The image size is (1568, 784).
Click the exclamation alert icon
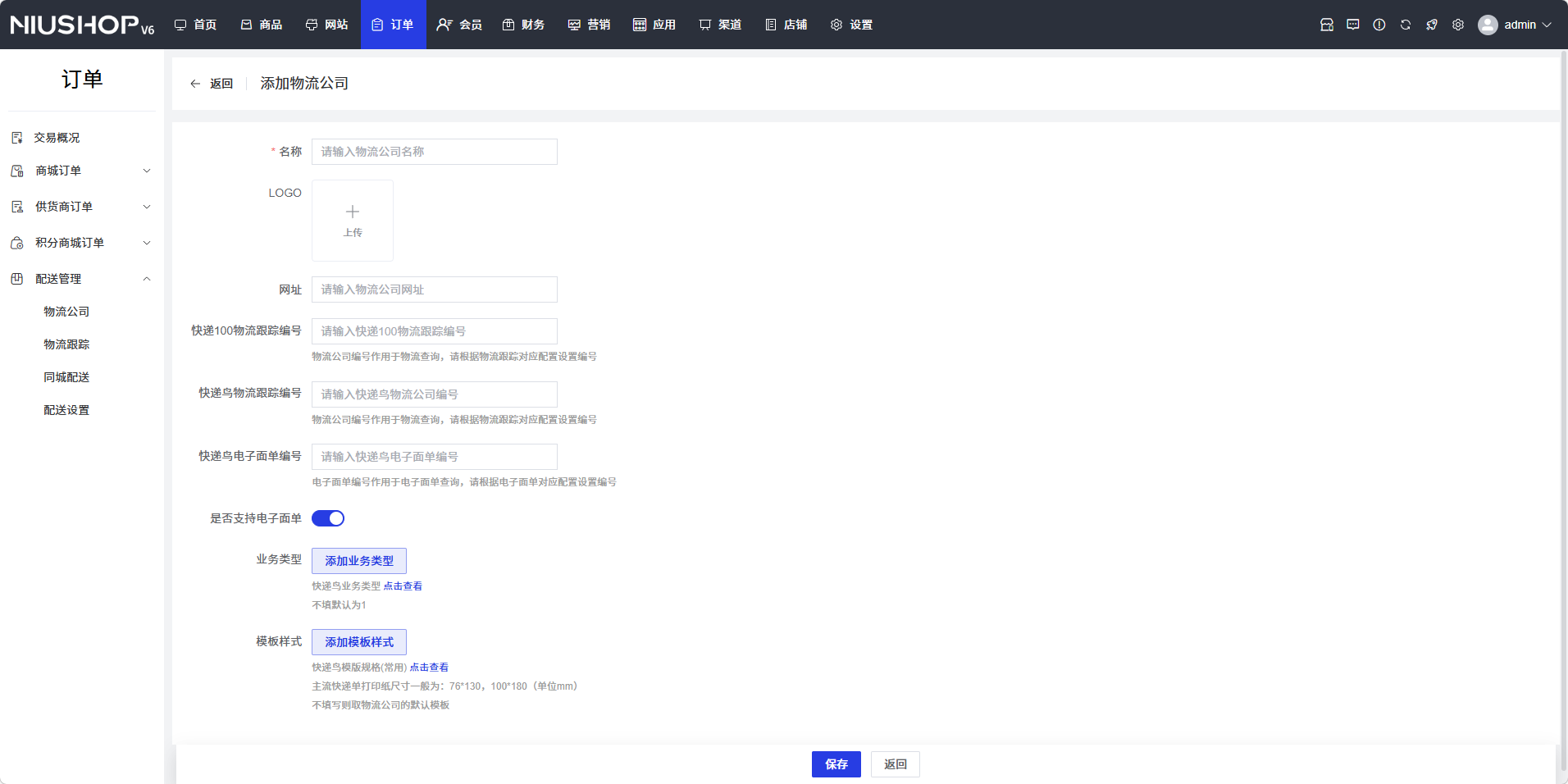pyautogui.click(x=1379, y=25)
